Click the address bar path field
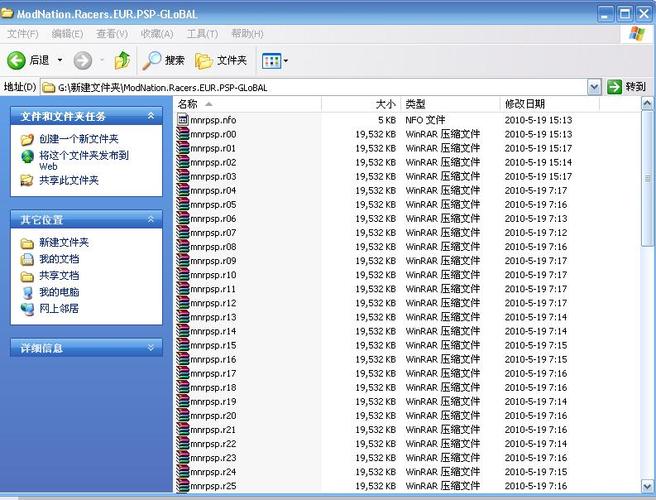This screenshot has height=500, width=656. pos(314,87)
